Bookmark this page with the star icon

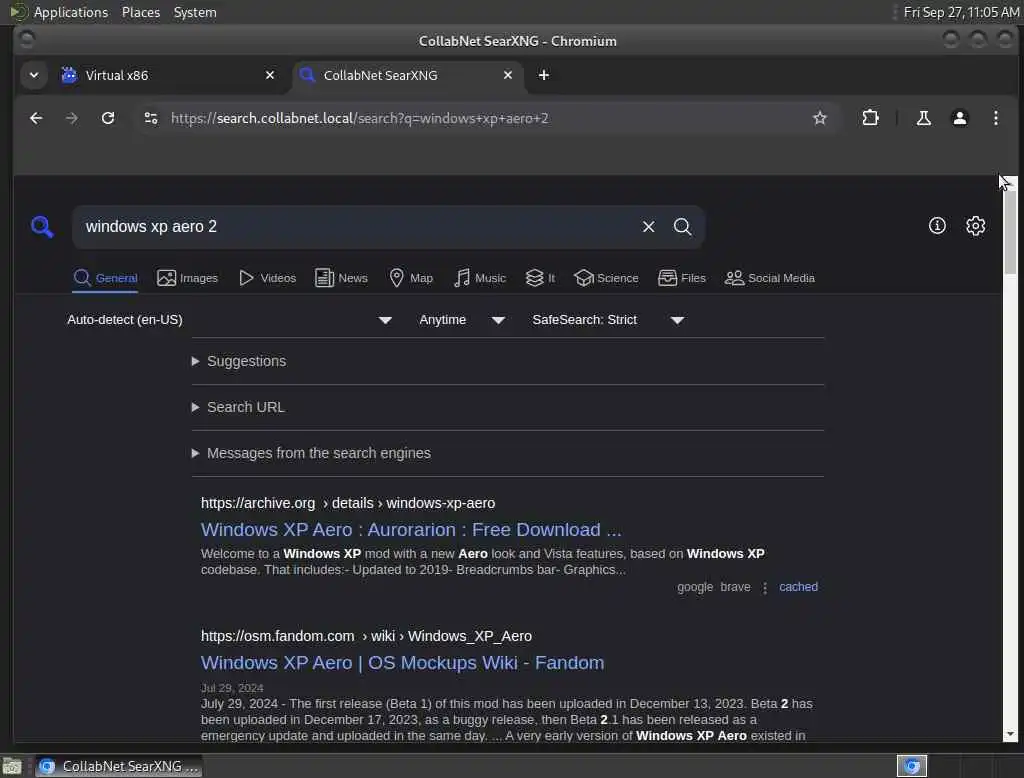click(x=820, y=118)
